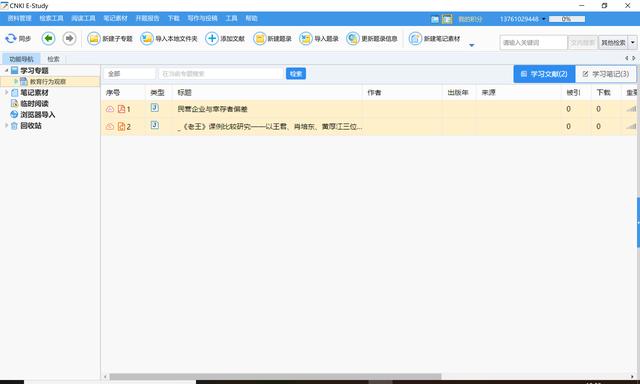Click the 我的积分 link in header
Viewport: 640px width, 384px height.
pyautogui.click(x=470, y=19)
